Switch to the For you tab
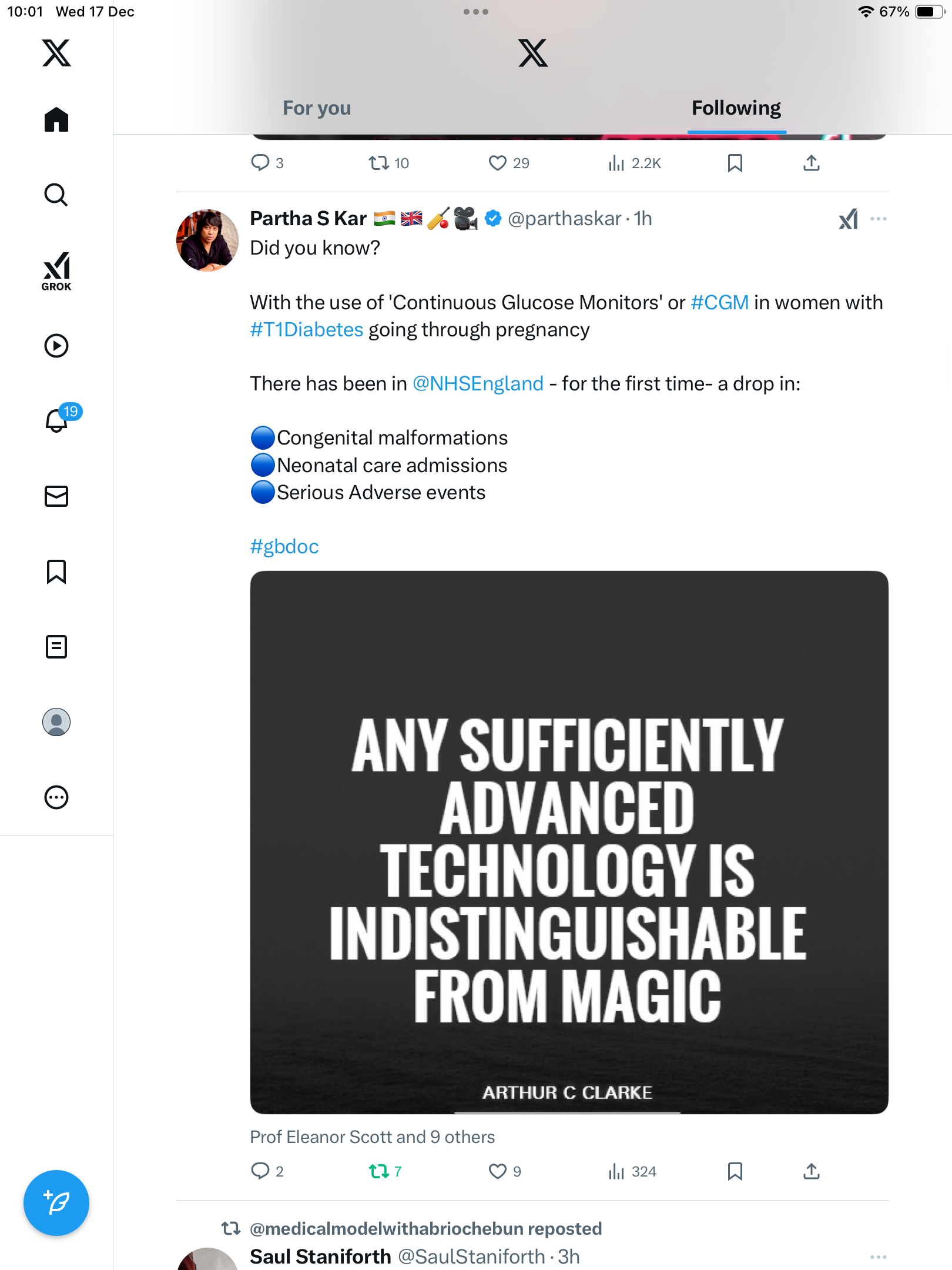The height and width of the screenshot is (1270, 952). pos(317,108)
